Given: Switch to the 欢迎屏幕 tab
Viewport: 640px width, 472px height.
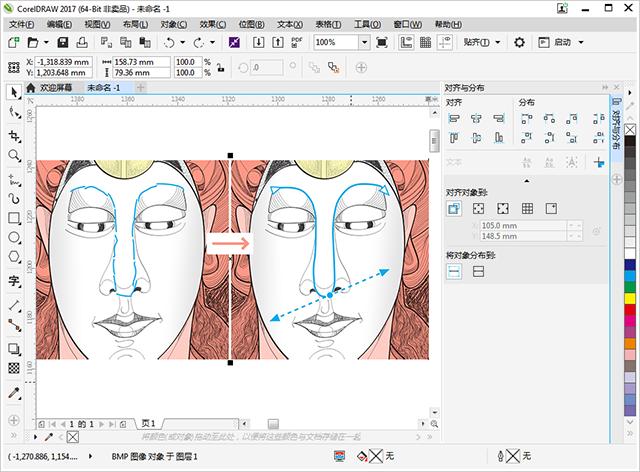Looking at the screenshot, I should point(56,87).
